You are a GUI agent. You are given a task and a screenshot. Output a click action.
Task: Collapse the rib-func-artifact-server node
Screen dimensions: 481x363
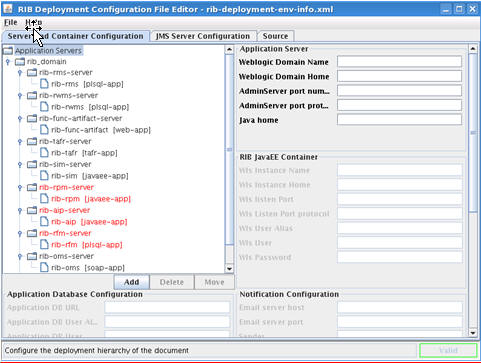click(x=20, y=119)
